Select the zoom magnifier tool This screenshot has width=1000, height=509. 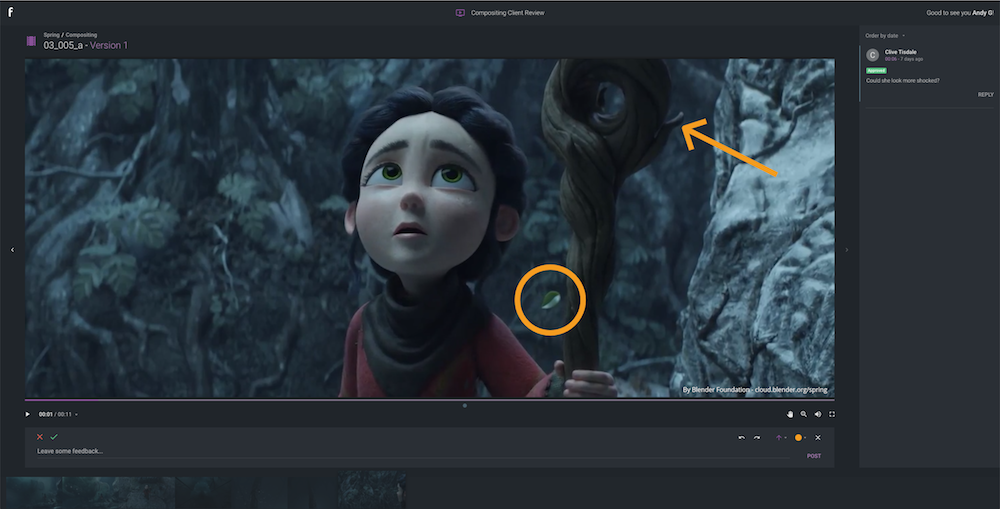[x=804, y=414]
